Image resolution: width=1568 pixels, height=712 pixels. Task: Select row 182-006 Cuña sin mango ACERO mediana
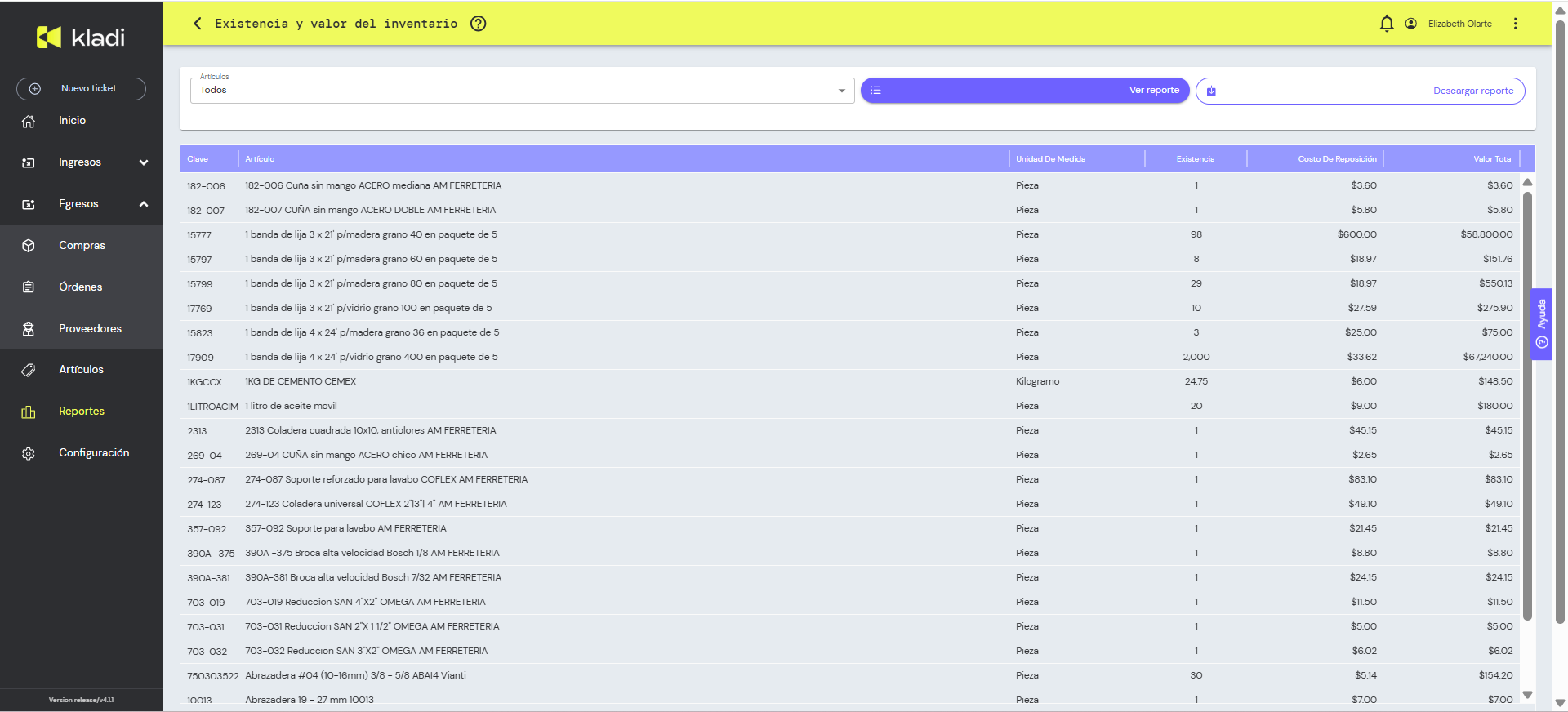pyautogui.click(x=849, y=186)
